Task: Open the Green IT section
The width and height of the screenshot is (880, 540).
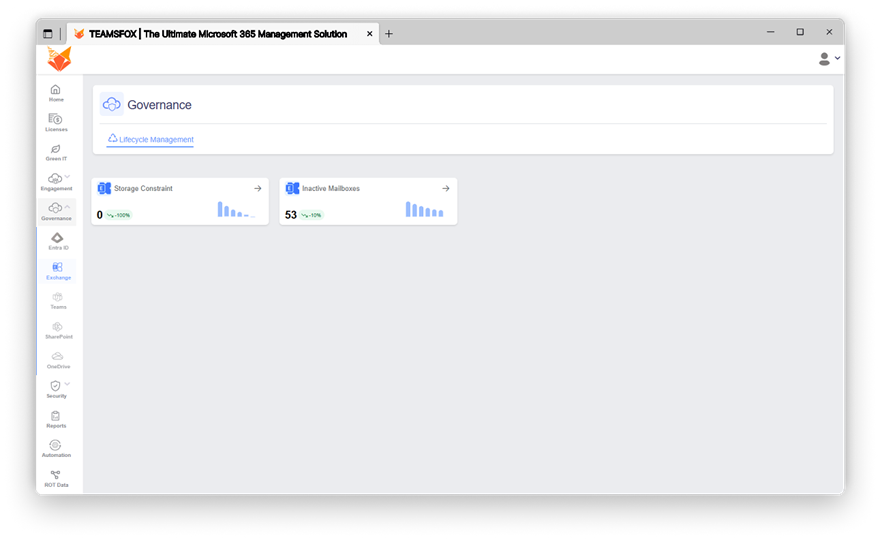Action: [x=56, y=152]
